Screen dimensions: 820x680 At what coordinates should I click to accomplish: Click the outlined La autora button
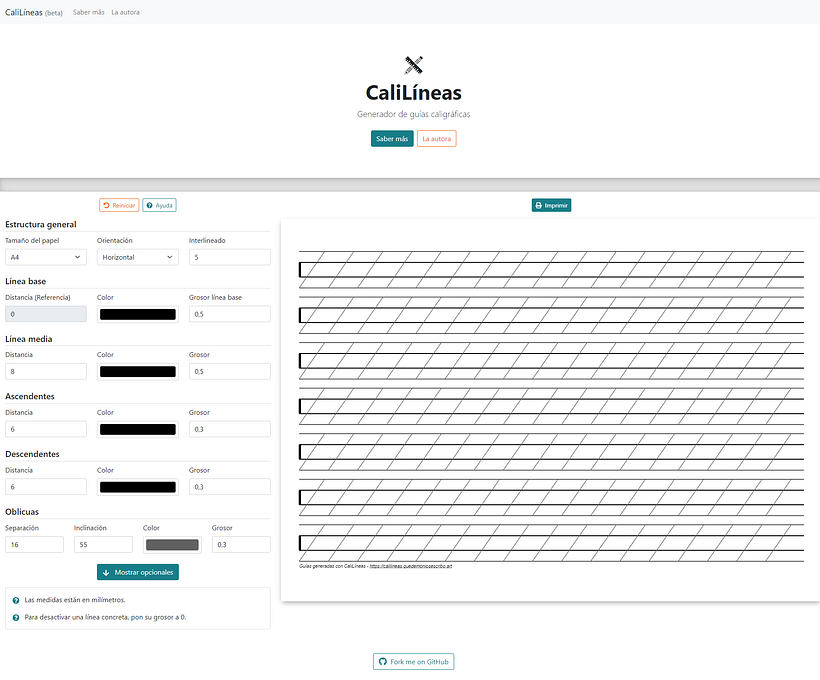(x=436, y=139)
